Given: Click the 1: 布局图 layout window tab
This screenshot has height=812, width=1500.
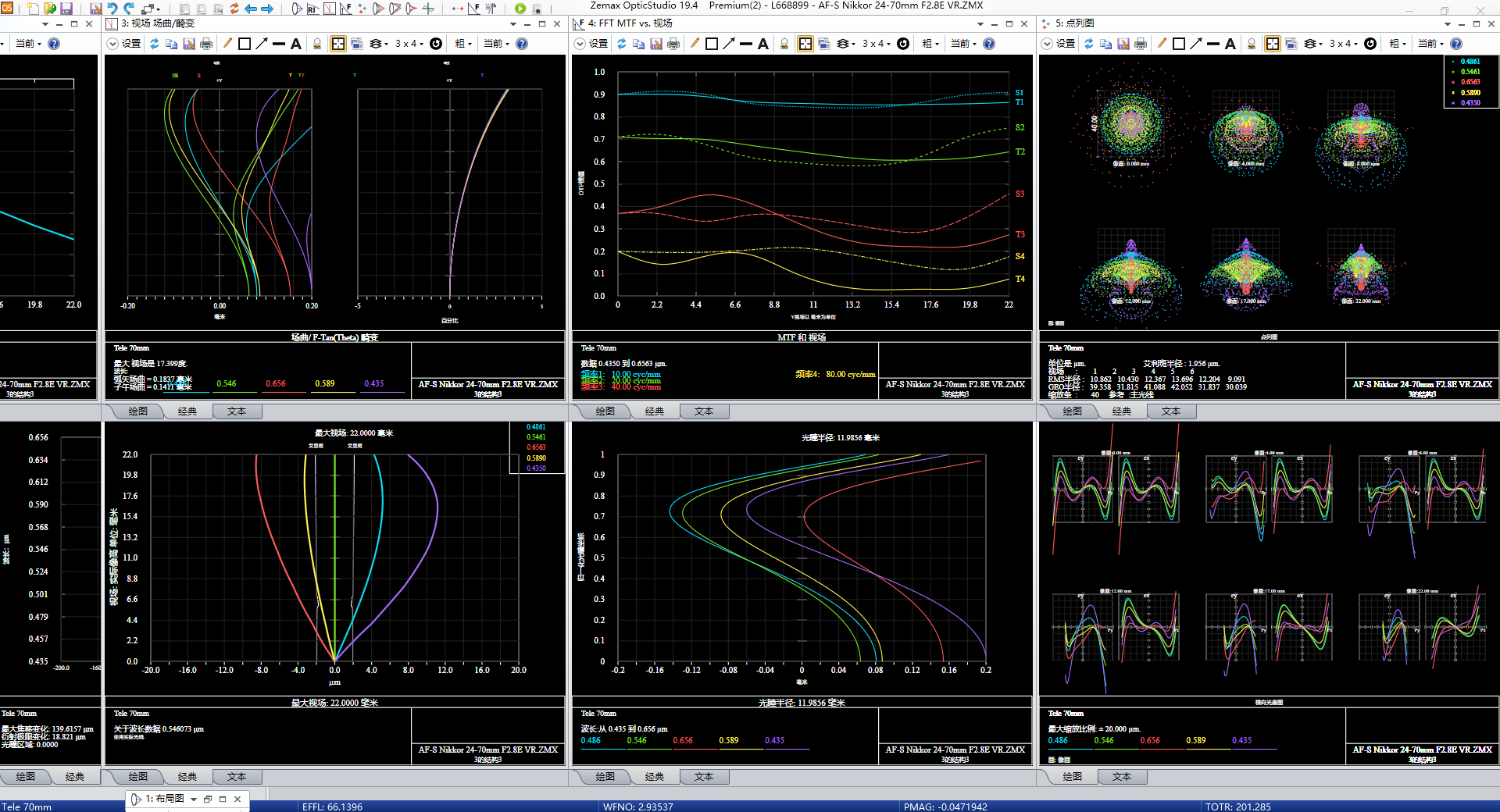Looking at the screenshot, I should 165,799.
